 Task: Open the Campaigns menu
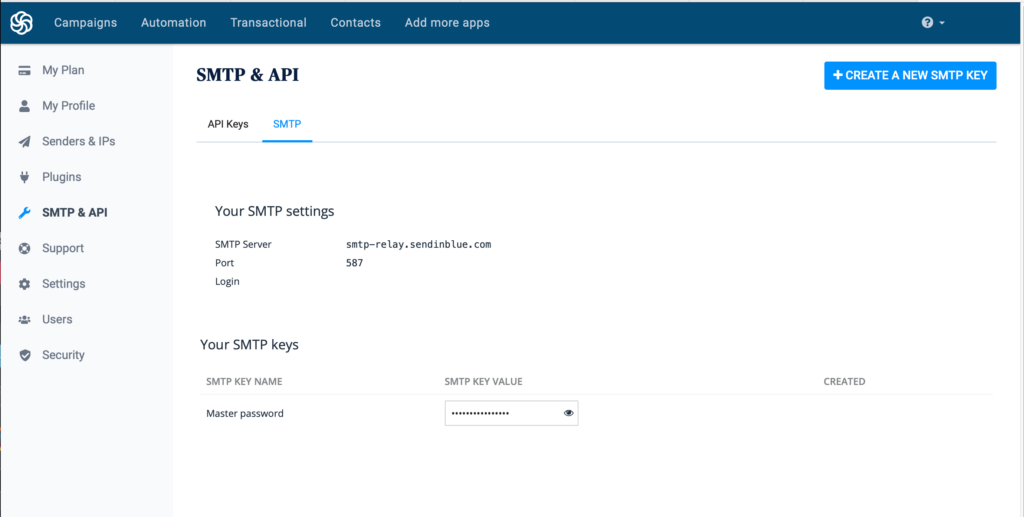(86, 23)
